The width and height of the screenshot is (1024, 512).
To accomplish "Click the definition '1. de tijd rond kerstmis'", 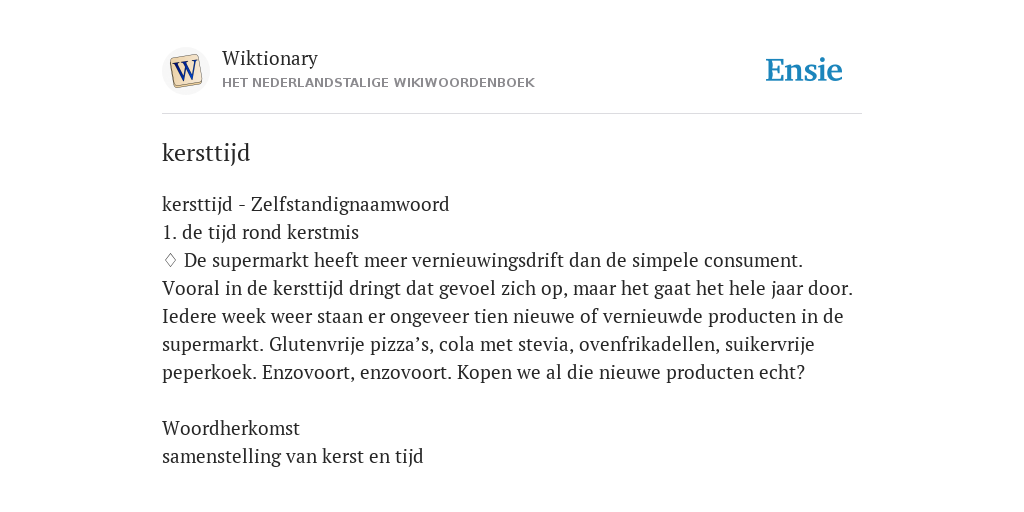I will tap(261, 232).
